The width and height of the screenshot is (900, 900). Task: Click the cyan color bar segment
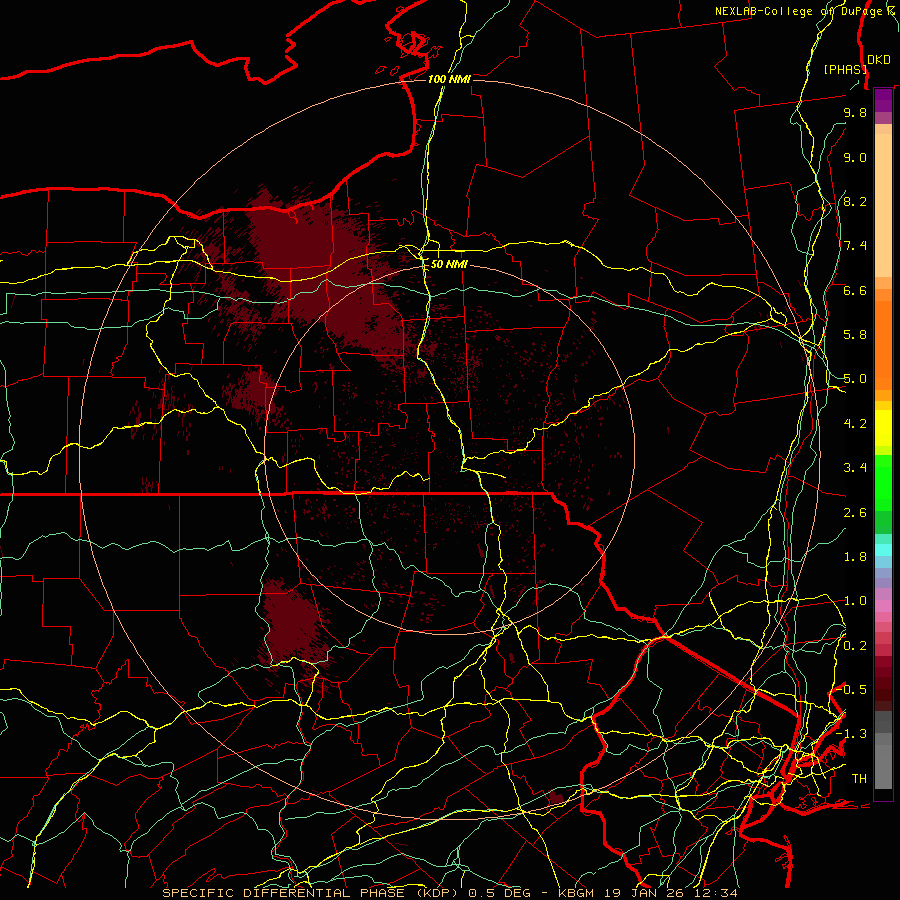pos(883,549)
